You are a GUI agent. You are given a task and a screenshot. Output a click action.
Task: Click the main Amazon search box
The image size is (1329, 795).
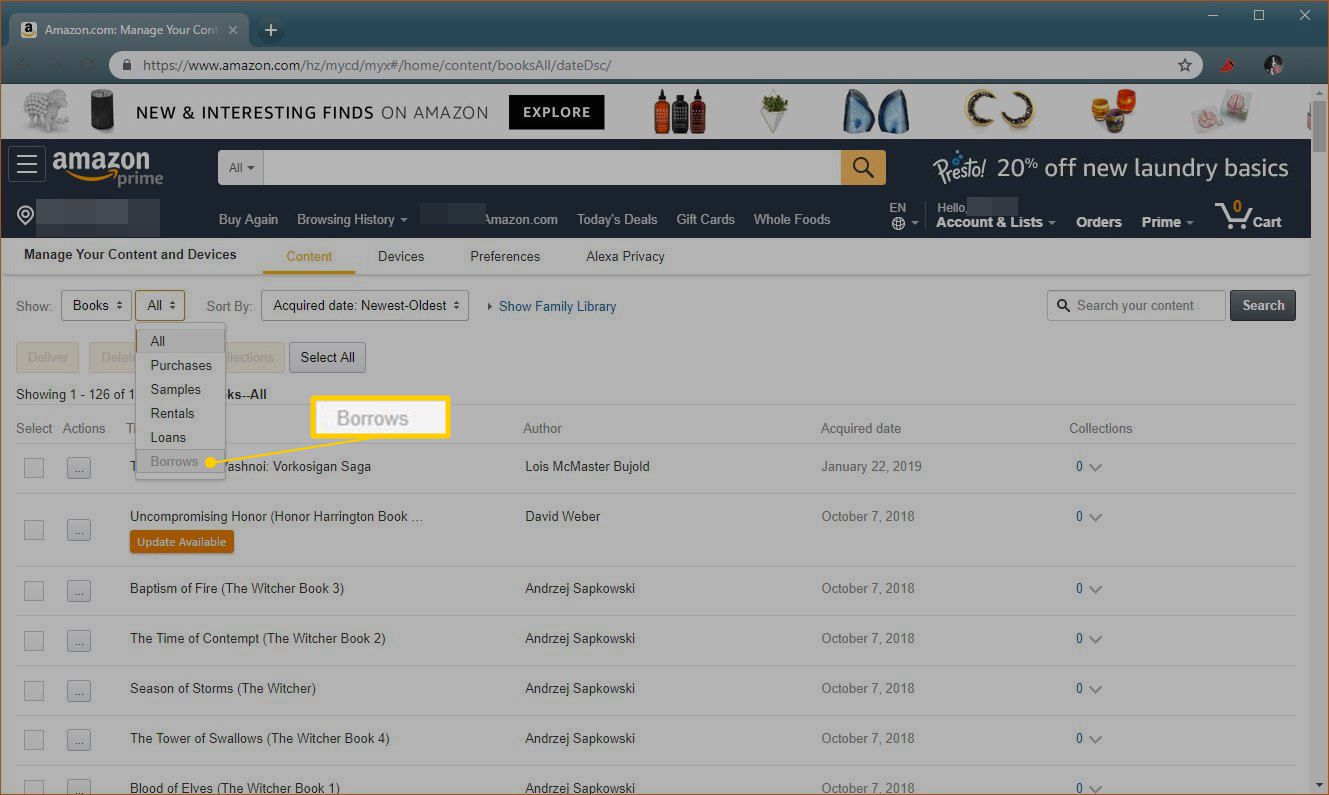[552, 168]
